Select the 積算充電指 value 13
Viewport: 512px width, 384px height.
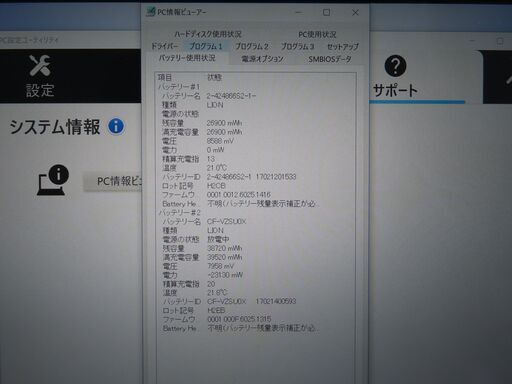[x=211, y=159]
